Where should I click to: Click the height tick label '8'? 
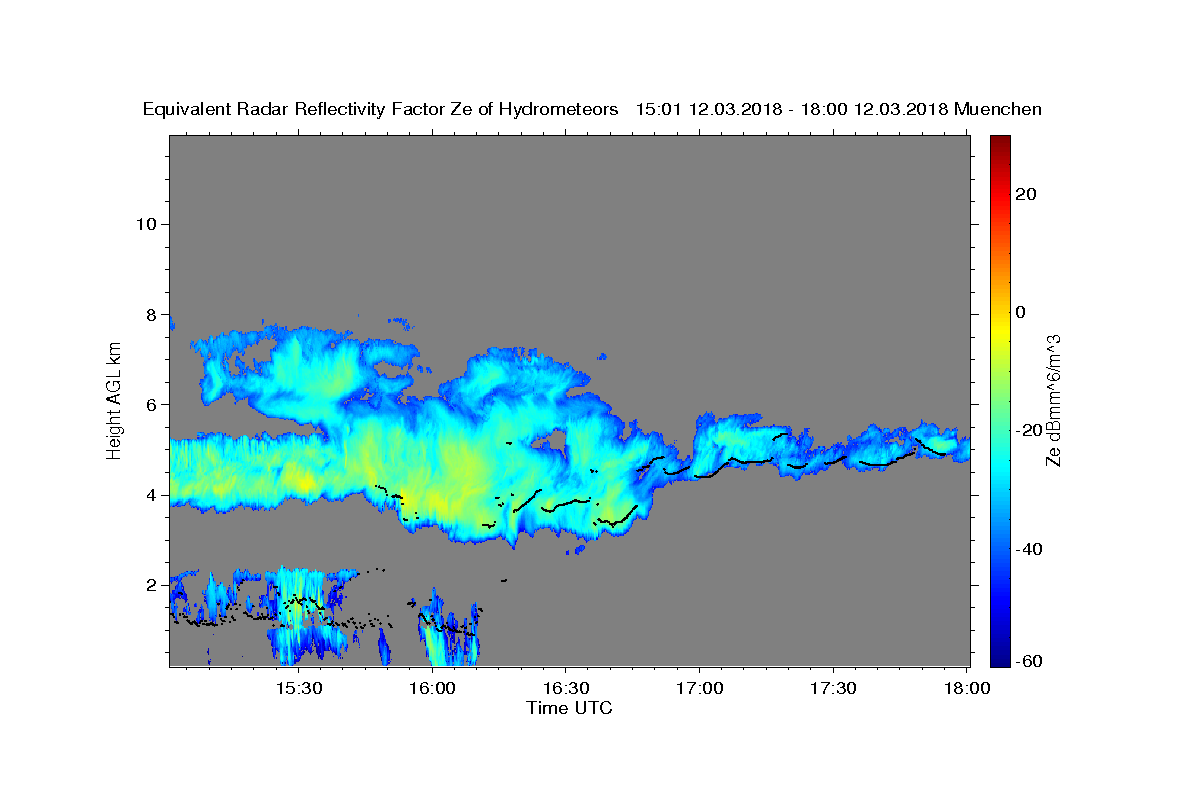click(151, 314)
